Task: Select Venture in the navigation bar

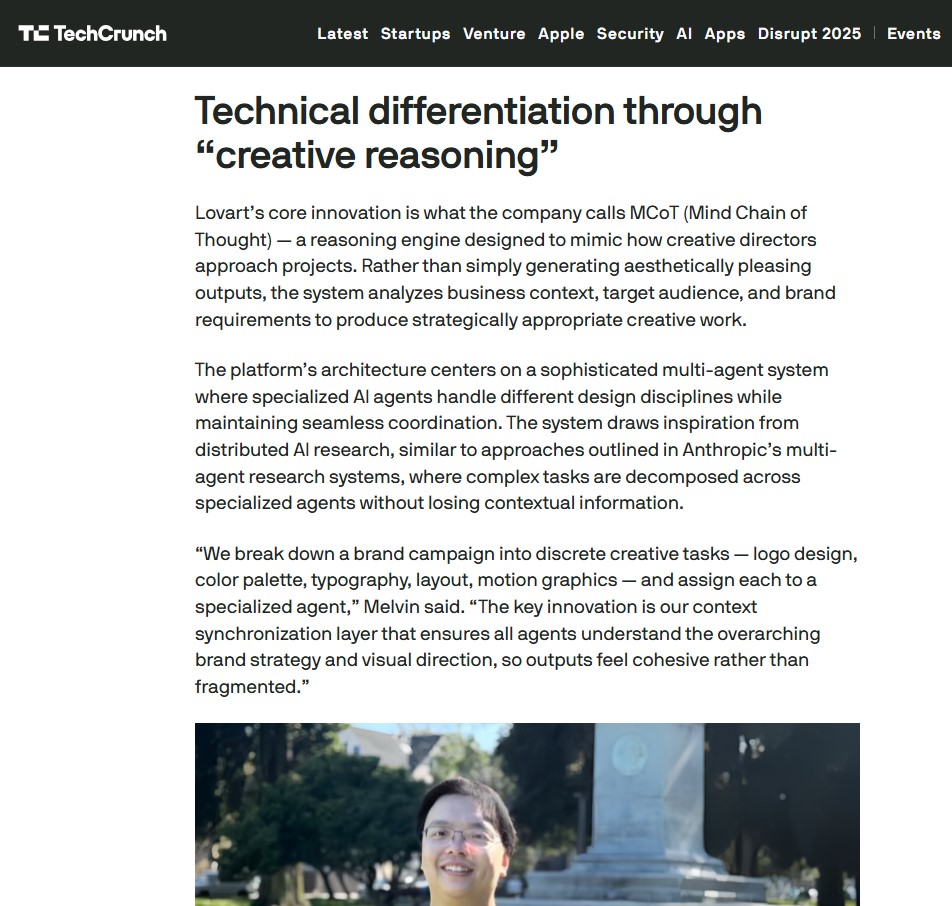Action: coord(494,33)
